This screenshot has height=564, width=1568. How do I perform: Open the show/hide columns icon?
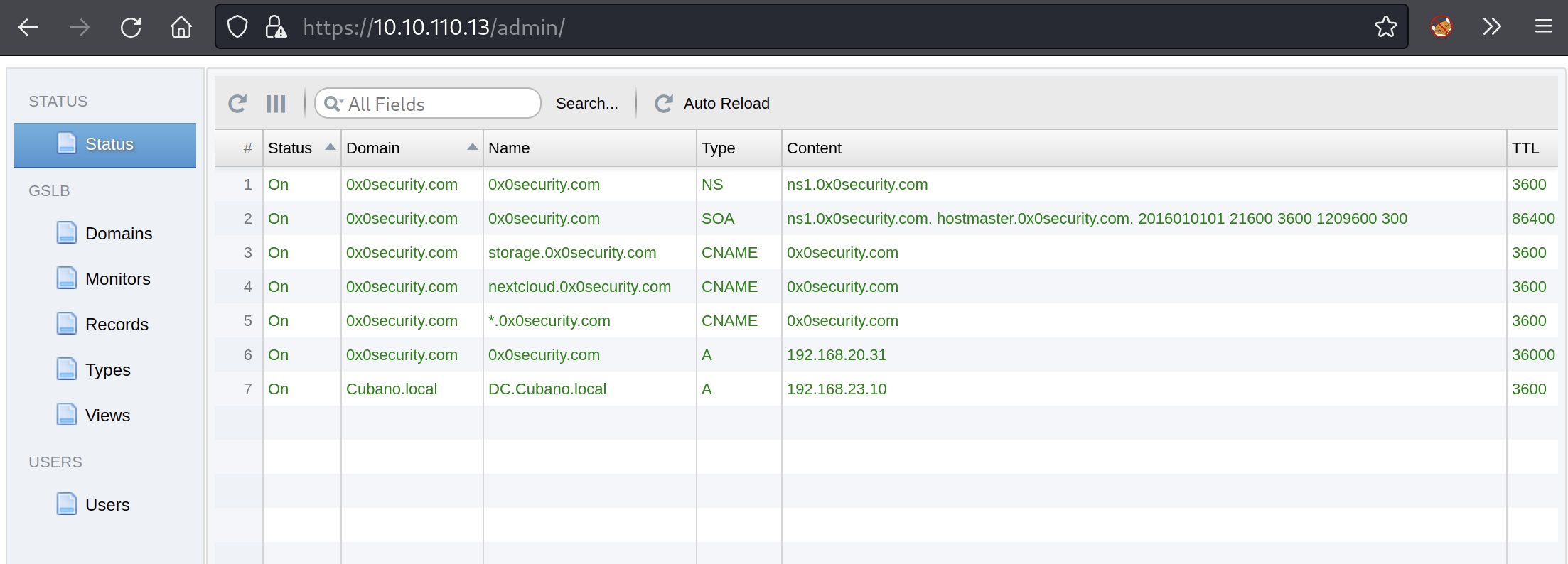(276, 104)
